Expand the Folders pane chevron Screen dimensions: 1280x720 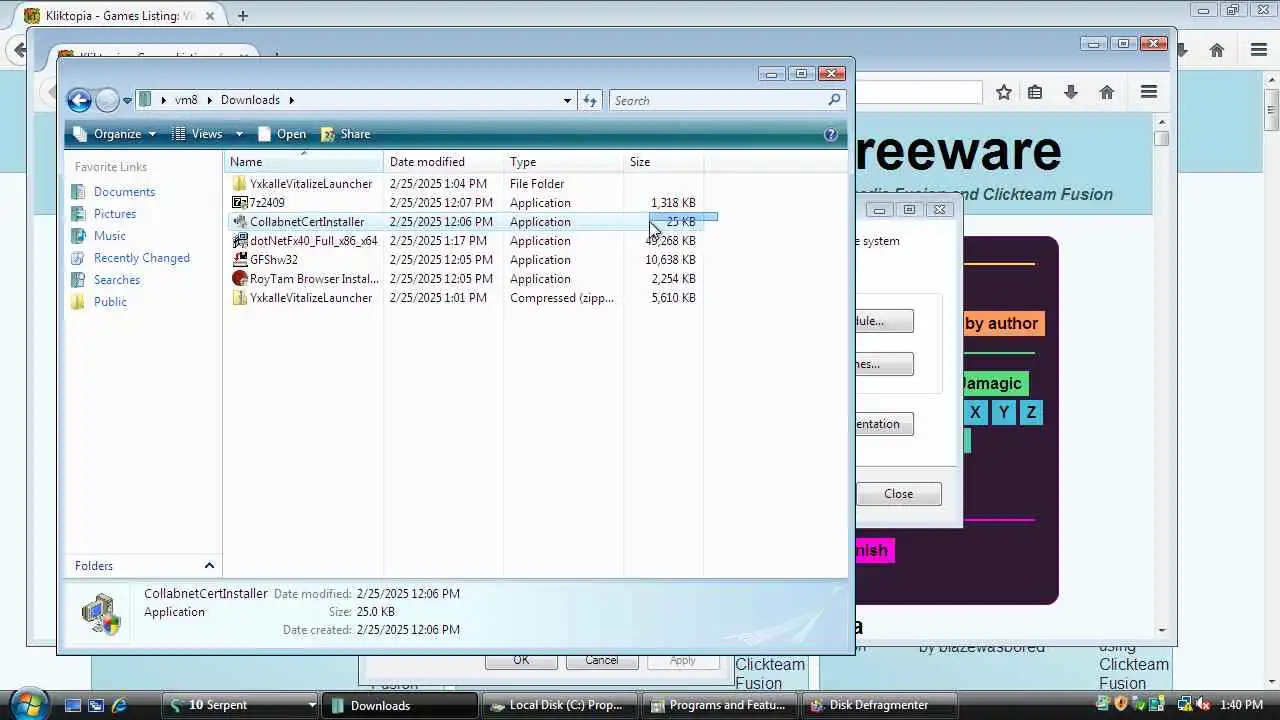pos(209,566)
